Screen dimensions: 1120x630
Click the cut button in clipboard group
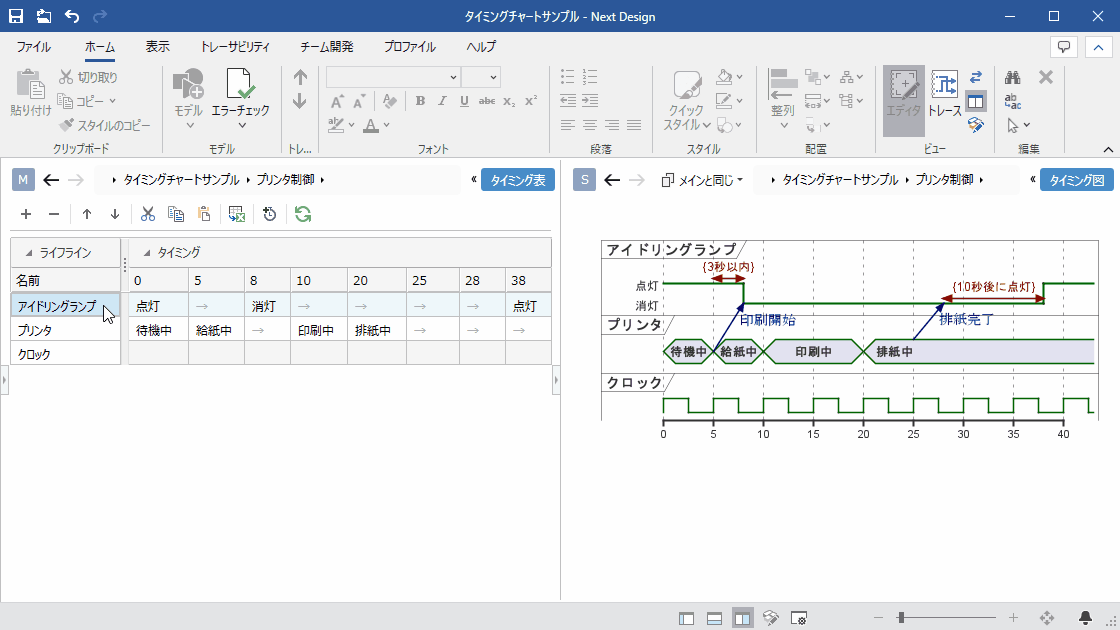tap(89, 77)
